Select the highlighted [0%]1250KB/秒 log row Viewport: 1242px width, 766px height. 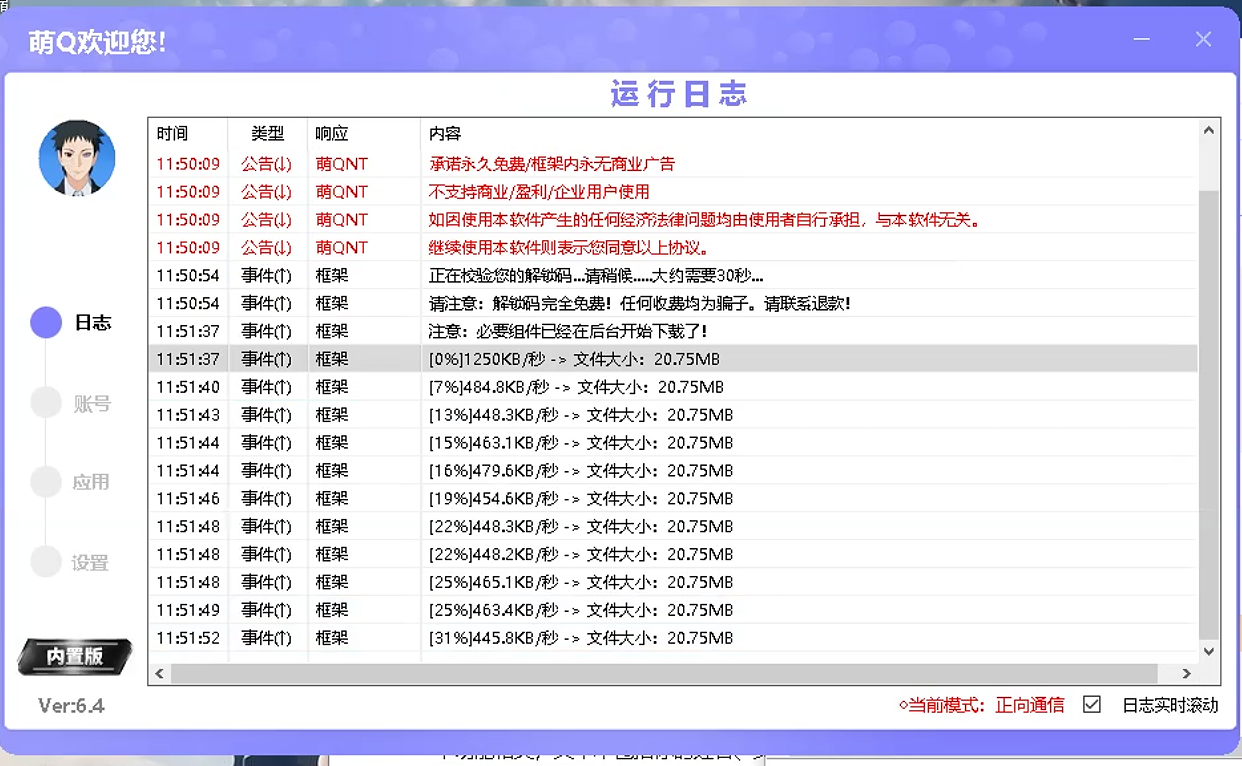[x=574, y=359]
